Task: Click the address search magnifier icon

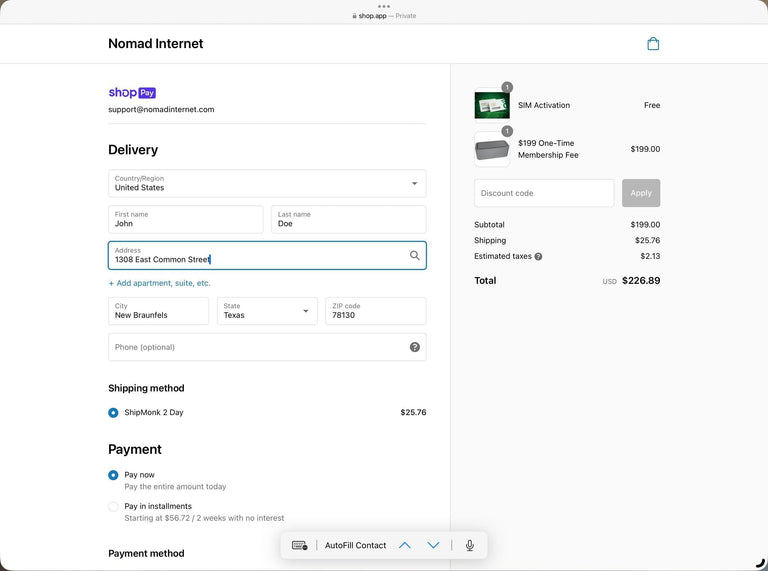Action: [415, 256]
